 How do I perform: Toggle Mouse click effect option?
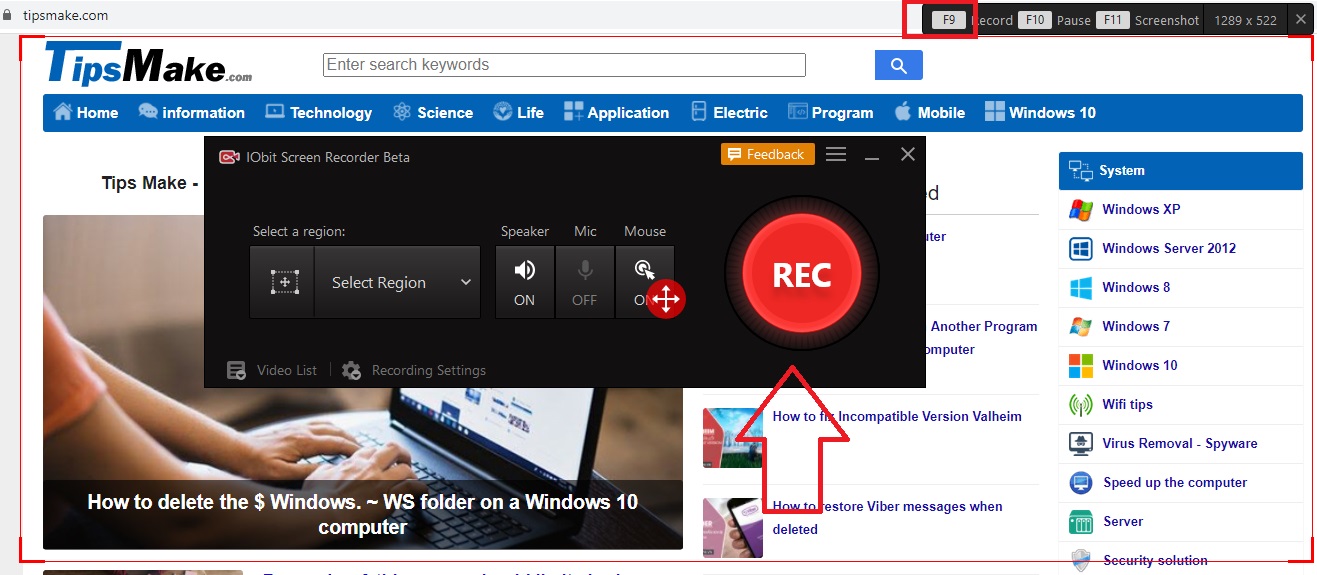click(x=644, y=282)
